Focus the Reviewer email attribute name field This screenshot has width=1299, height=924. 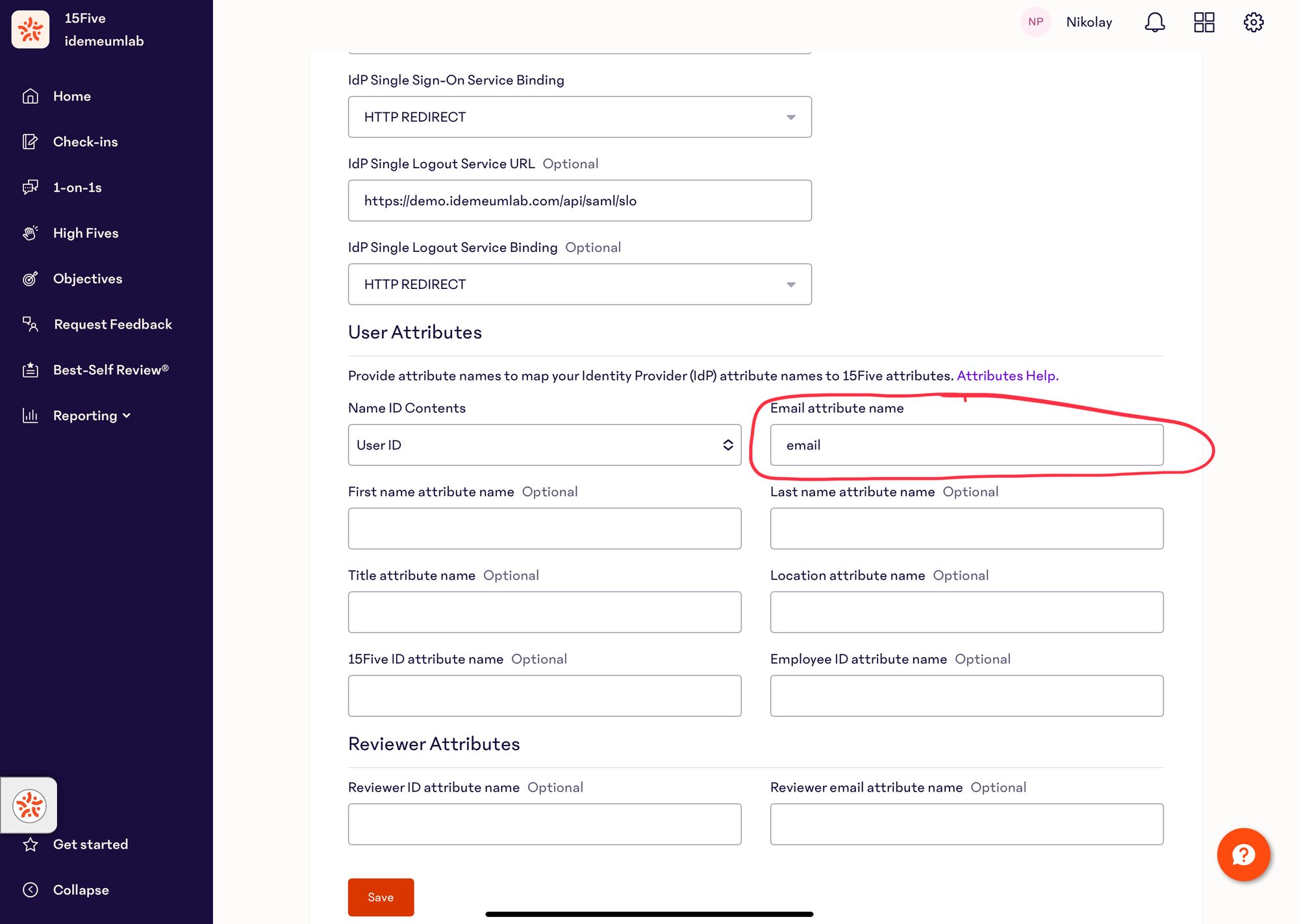pos(966,824)
